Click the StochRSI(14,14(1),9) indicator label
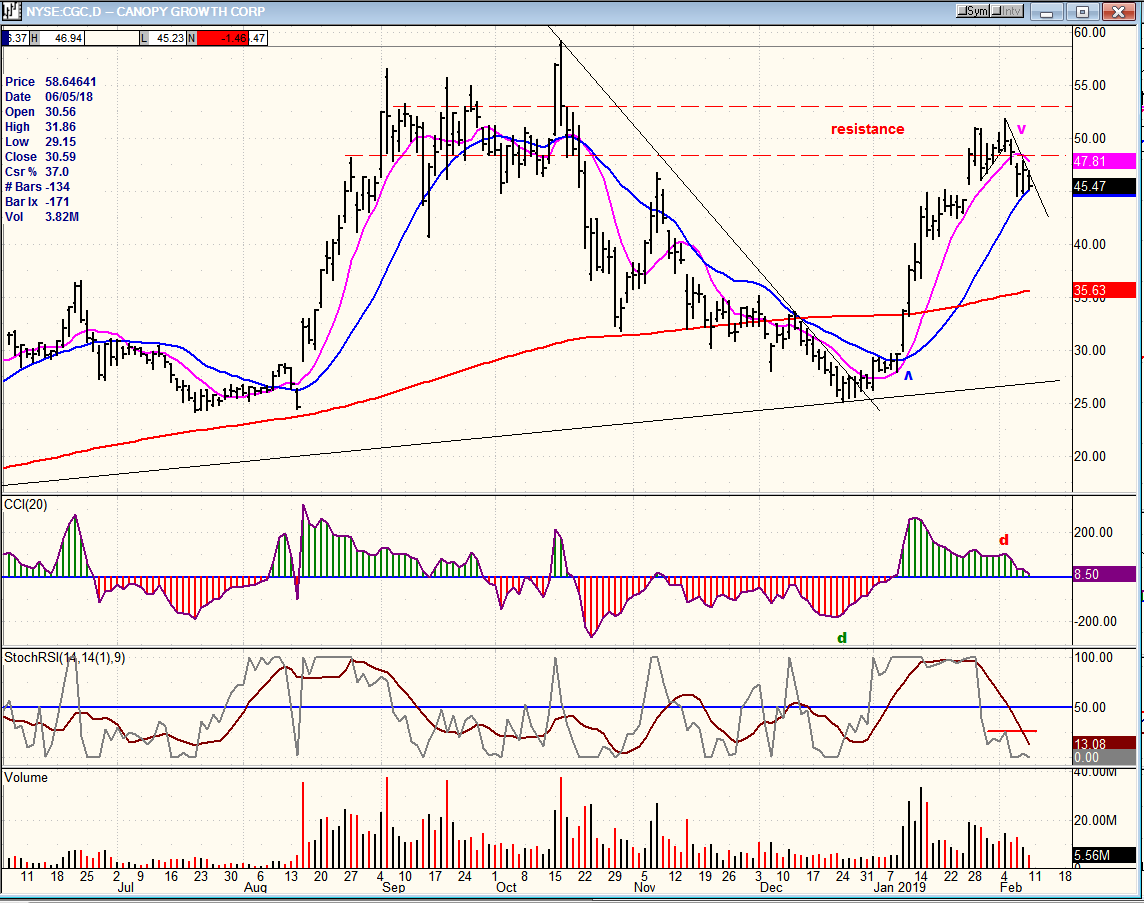The image size is (1144, 903). tap(65, 657)
